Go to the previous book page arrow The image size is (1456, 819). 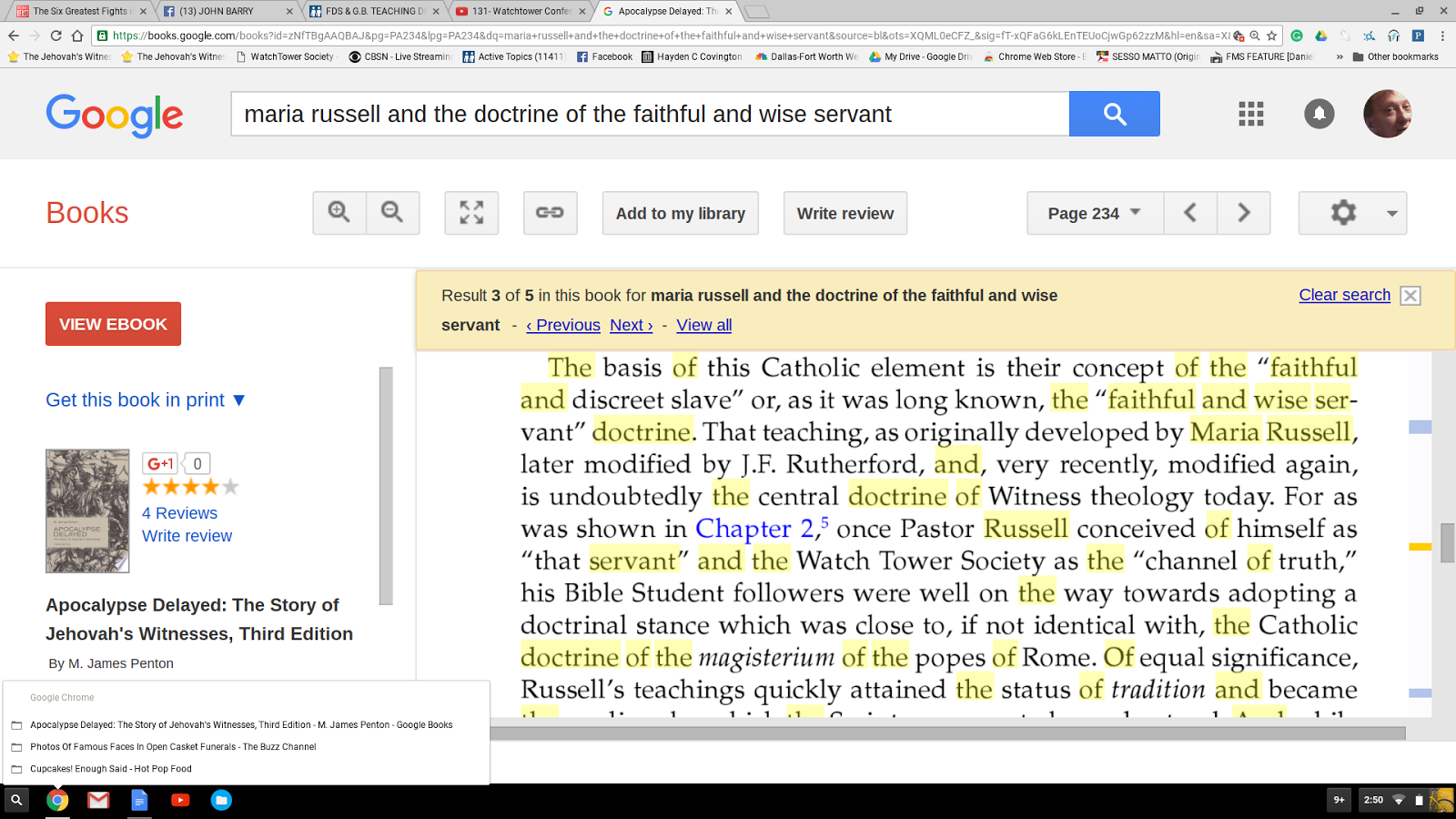point(1190,213)
